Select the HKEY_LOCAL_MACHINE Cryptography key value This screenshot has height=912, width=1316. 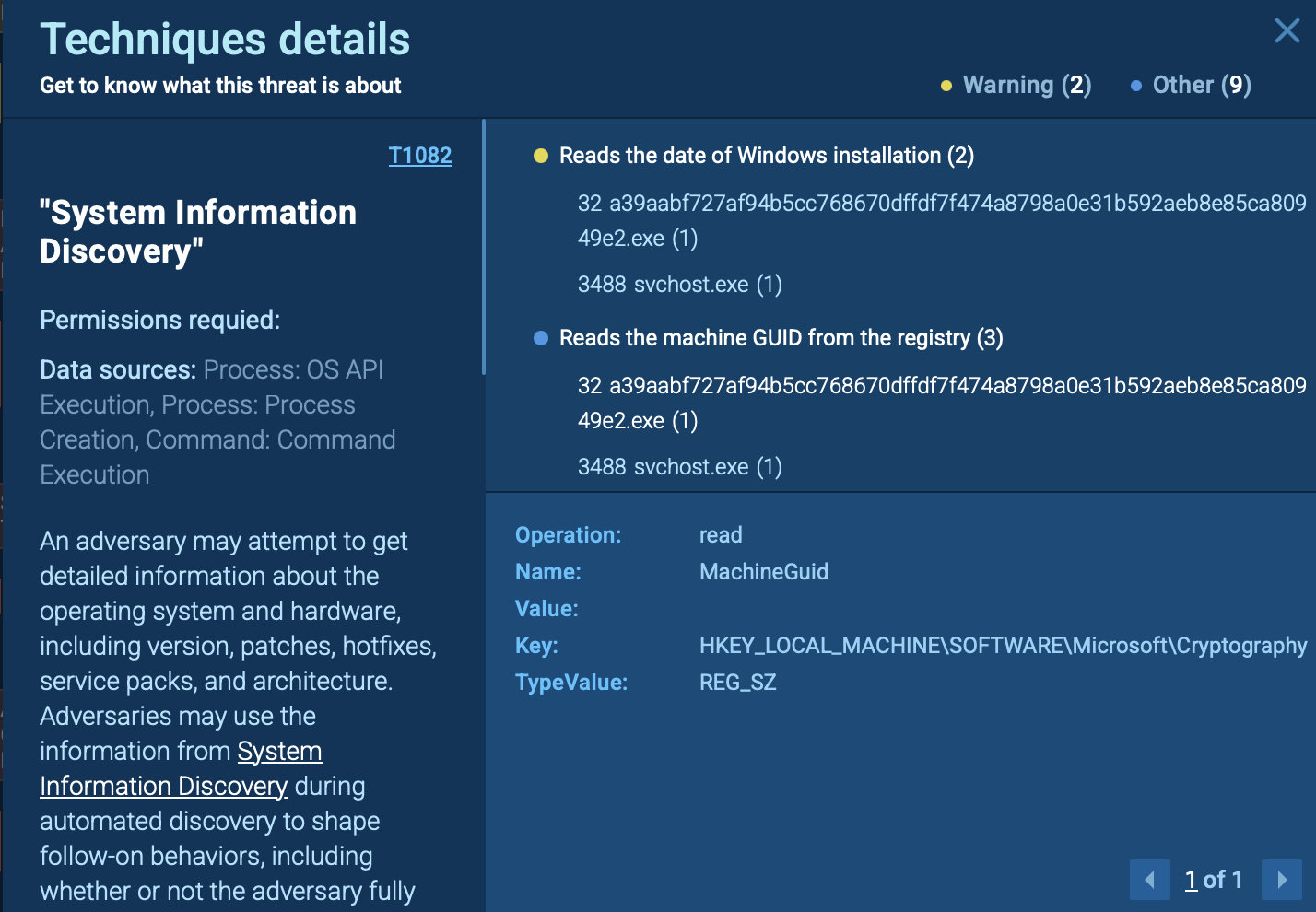coord(1003,646)
